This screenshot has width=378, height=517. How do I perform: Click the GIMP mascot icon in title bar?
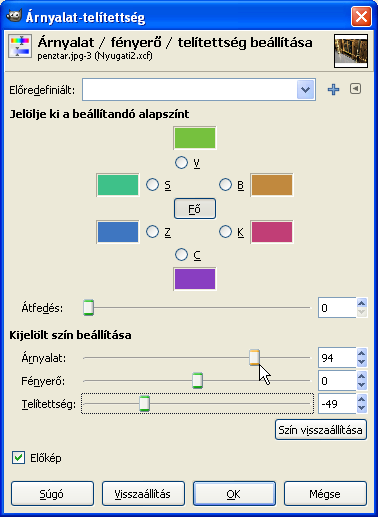14,15
